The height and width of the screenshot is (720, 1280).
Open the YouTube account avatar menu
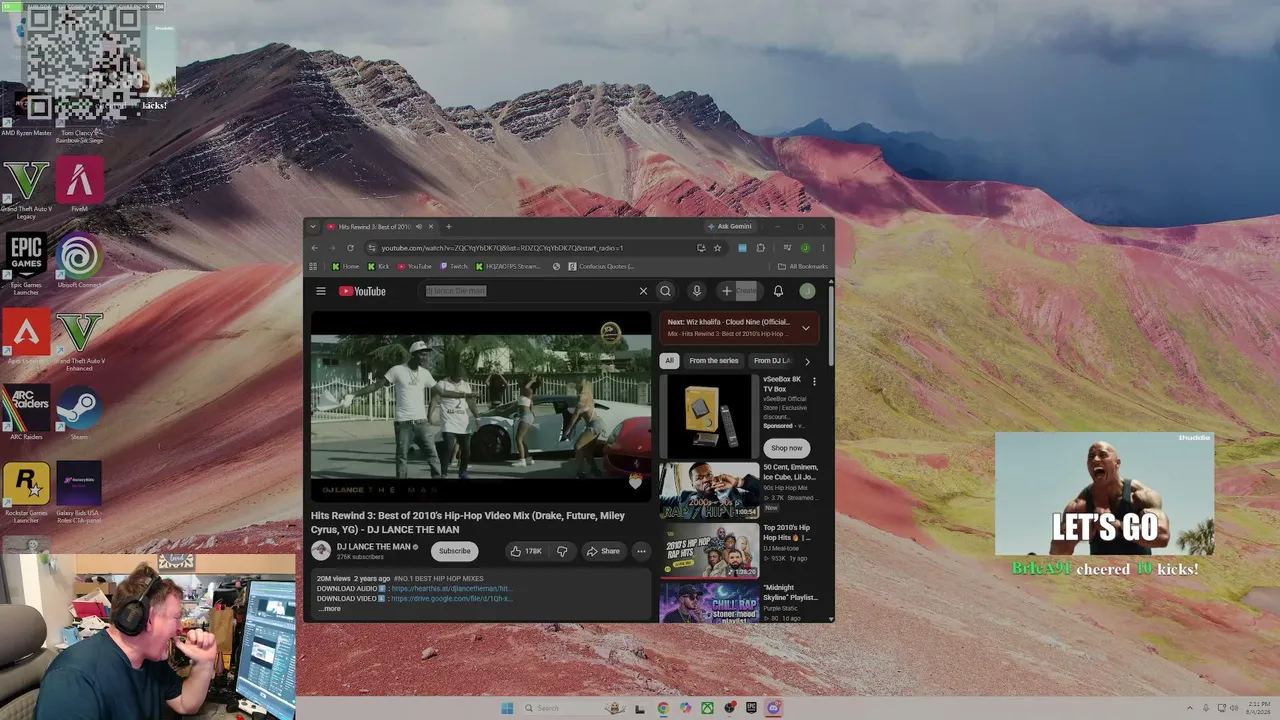pyautogui.click(x=807, y=291)
